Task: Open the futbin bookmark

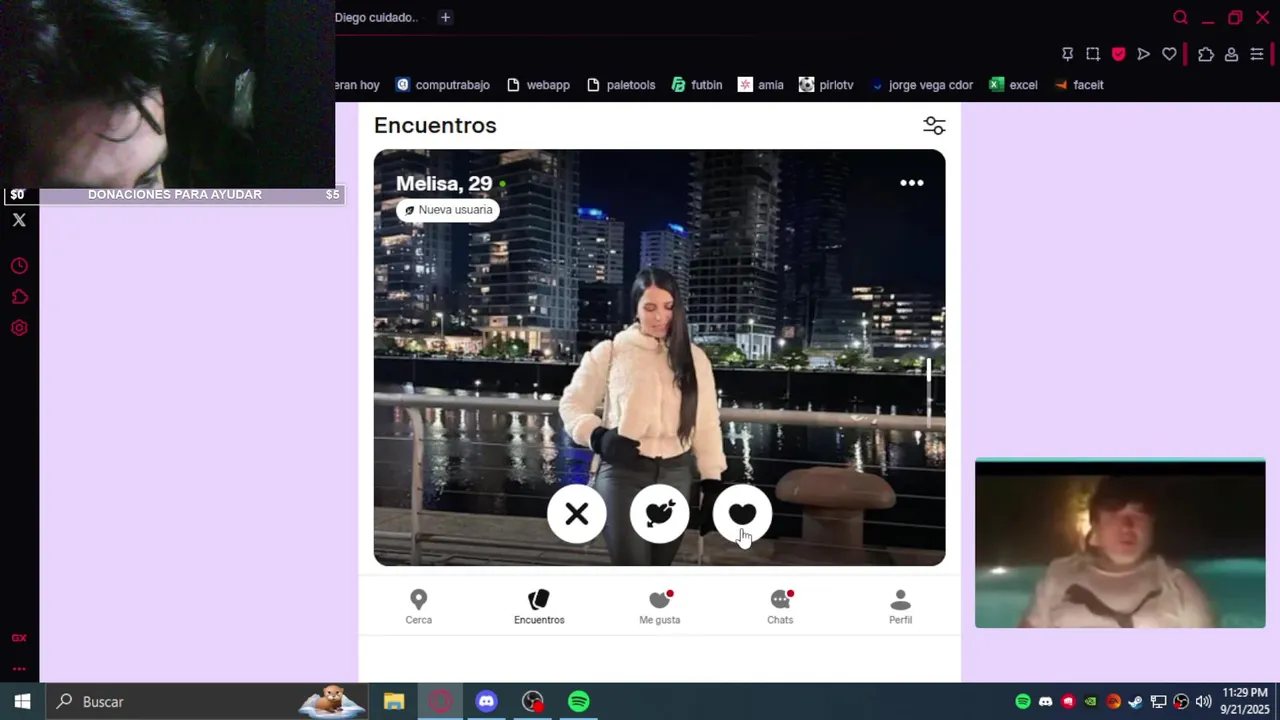Action: tap(697, 85)
